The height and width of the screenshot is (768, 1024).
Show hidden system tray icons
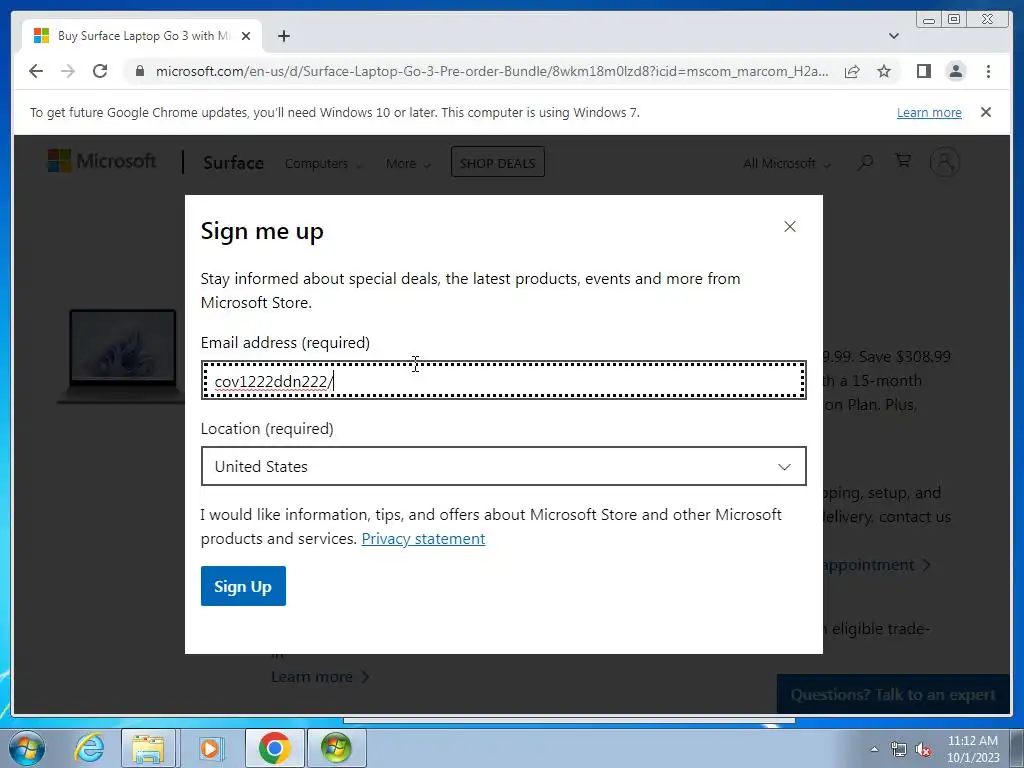pyautogui.click(x=874, y=749)
